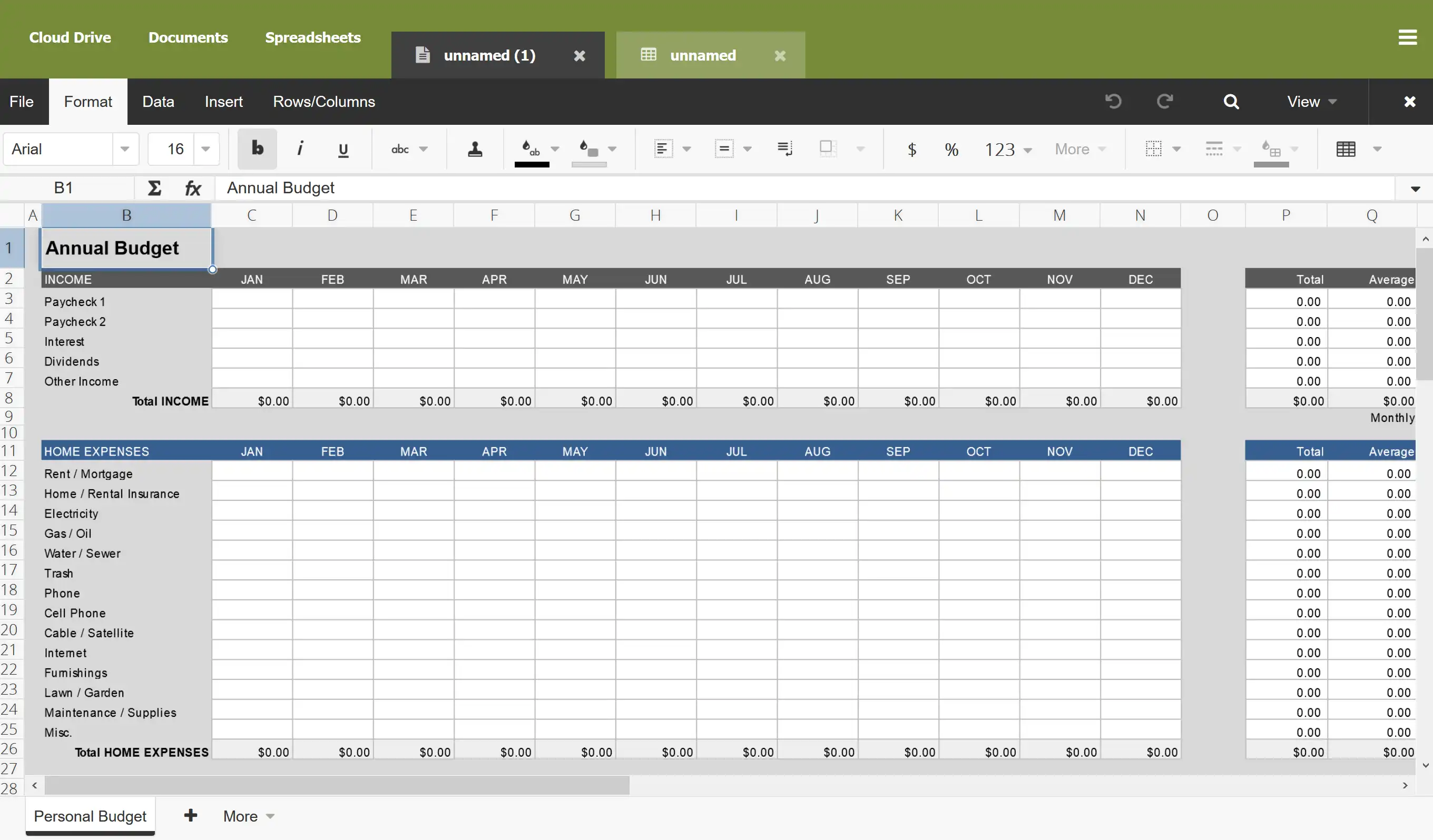1433x840 pixels.
Task: Click the Personal Budget sheet tab
Action: pyautogui.click(x=90, y=816)
